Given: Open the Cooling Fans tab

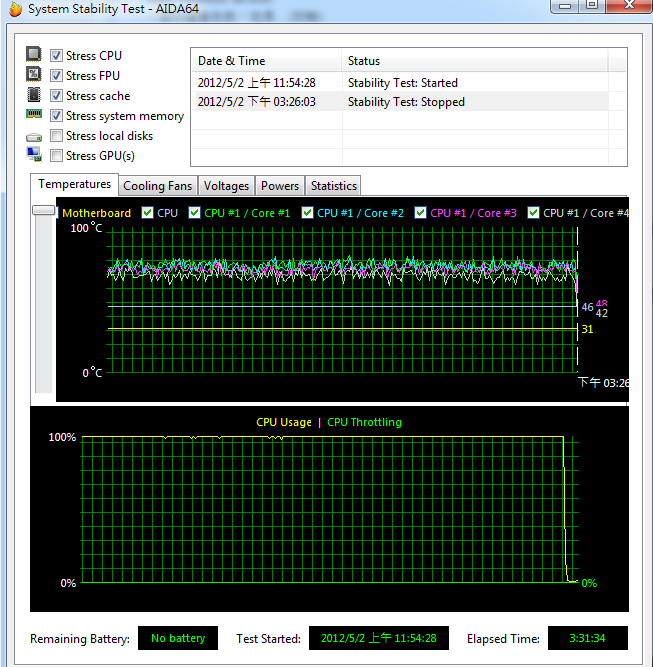Looking at the screenshot, I should [157, 186].
